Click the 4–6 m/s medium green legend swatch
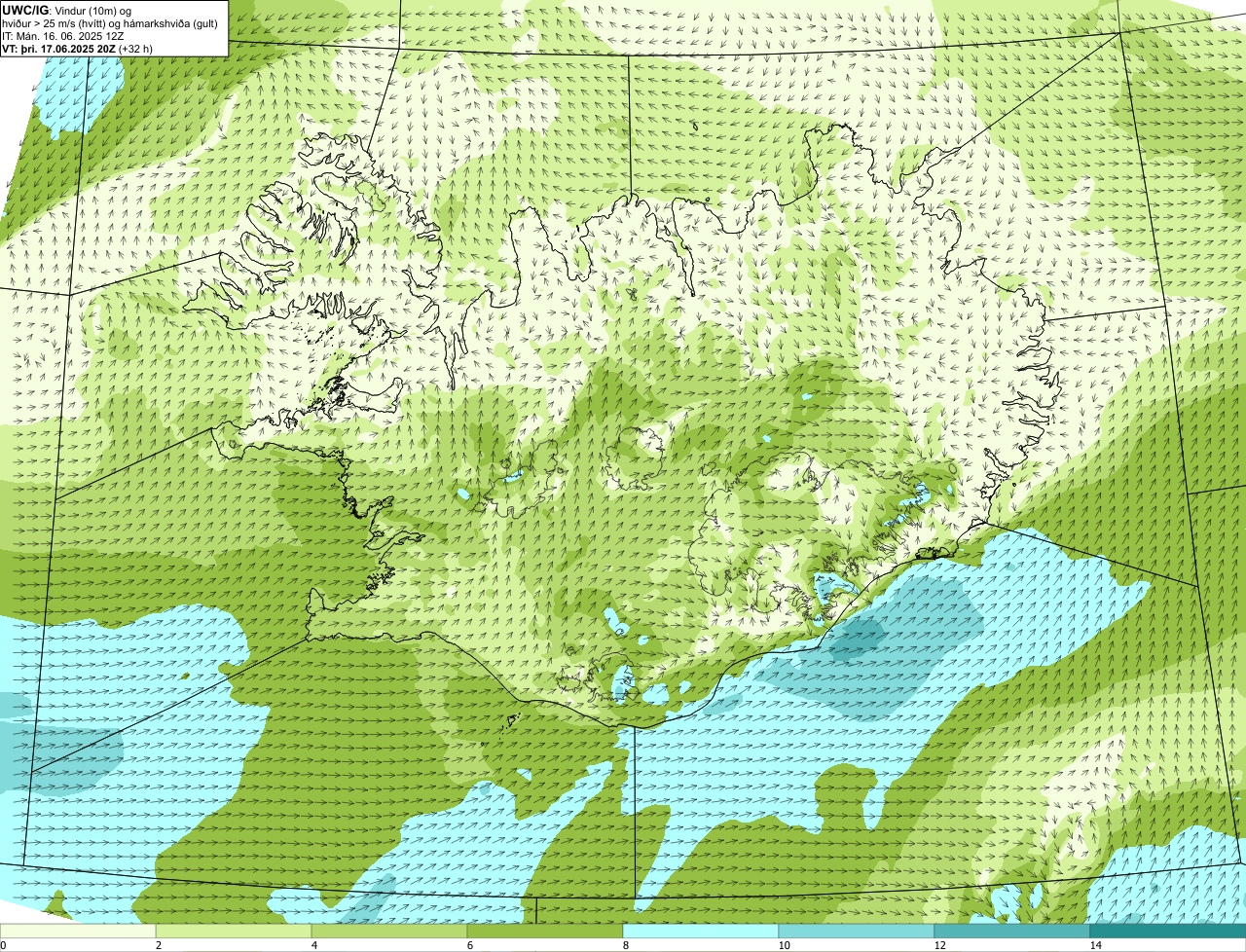Screen dimensions: 1246x952 pos(389,931)
